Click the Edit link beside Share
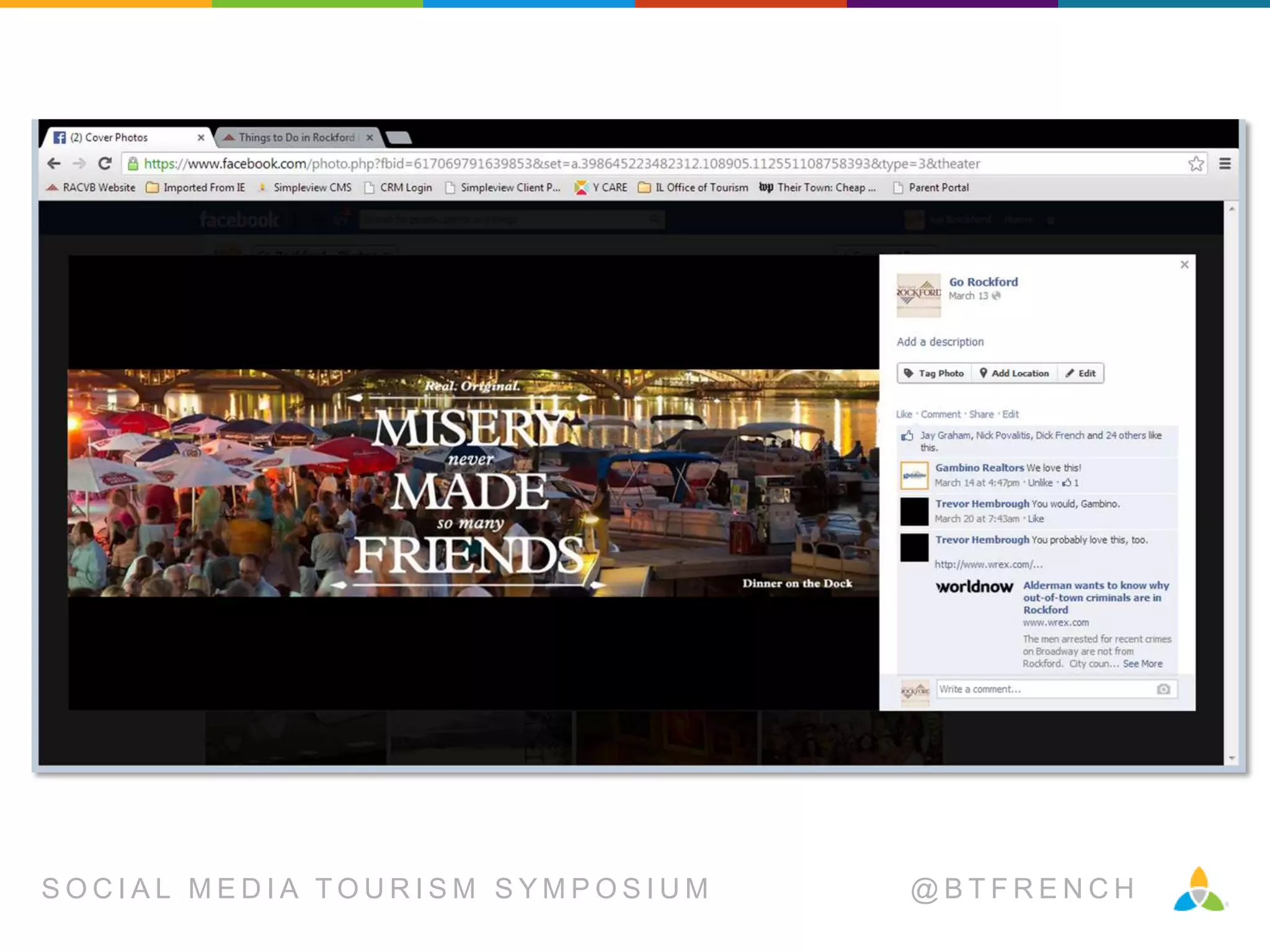Image resolution: width=1270 pixels, height=952 pixels. [x=1010, y=414]
